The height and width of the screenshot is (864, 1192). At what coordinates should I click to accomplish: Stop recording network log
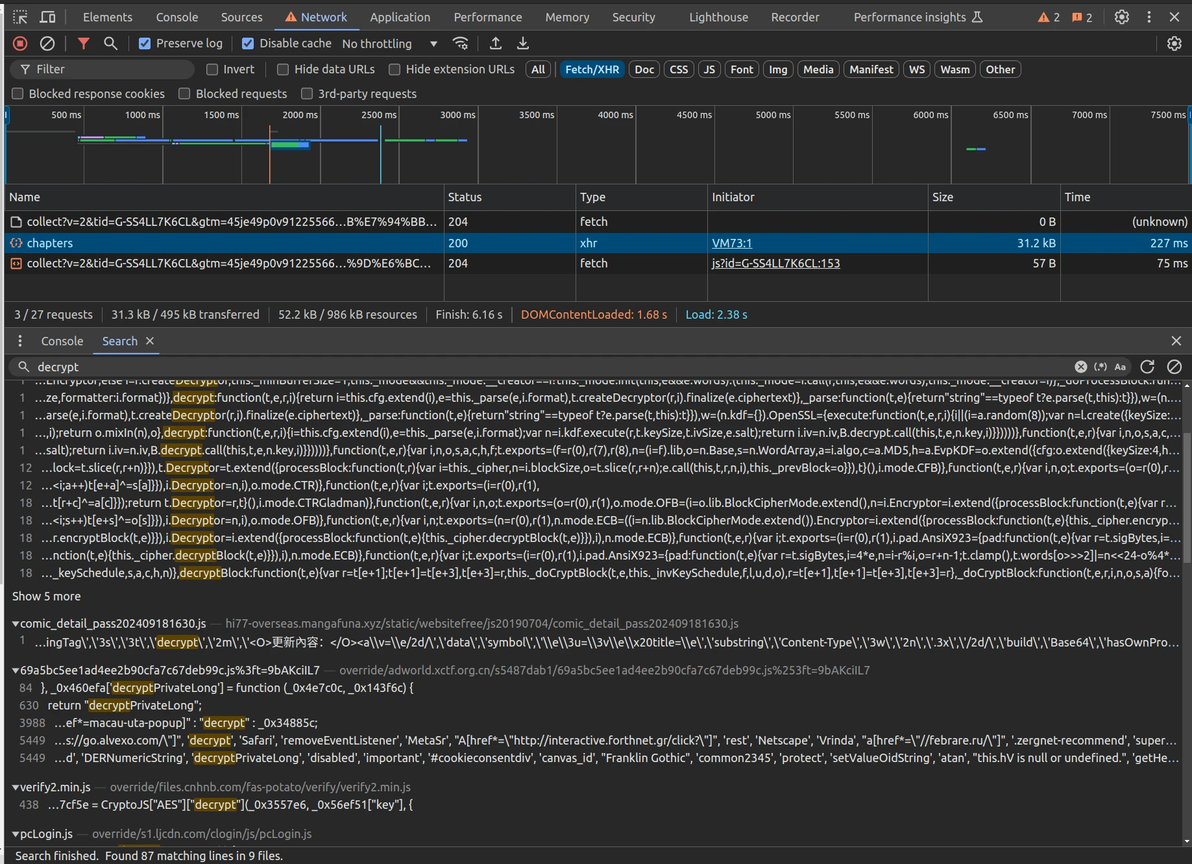[21, 43]
